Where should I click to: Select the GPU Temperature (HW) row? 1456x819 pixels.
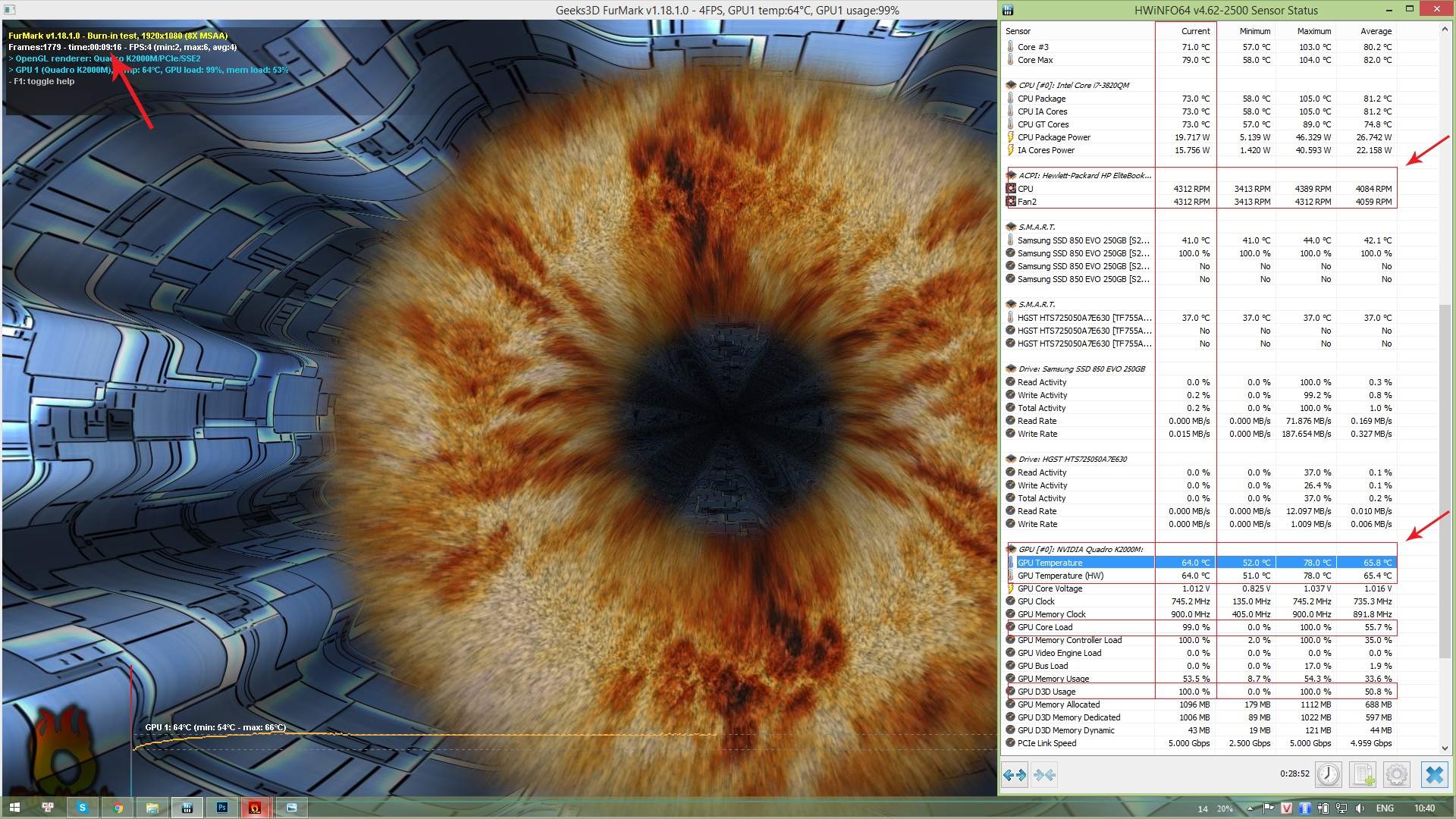pos(1200,576)
